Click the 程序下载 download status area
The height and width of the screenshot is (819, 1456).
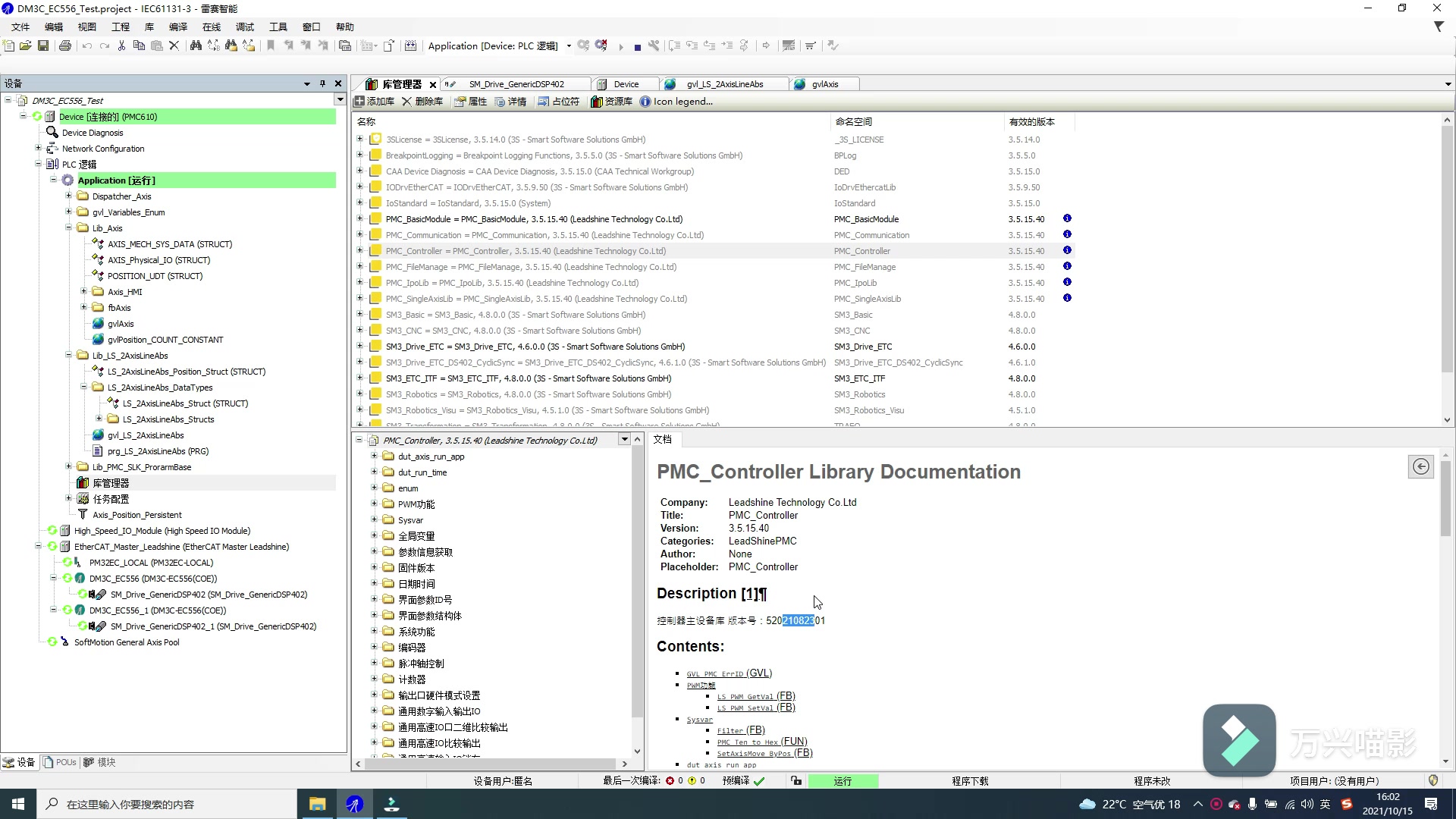click(x=975, y=781)
